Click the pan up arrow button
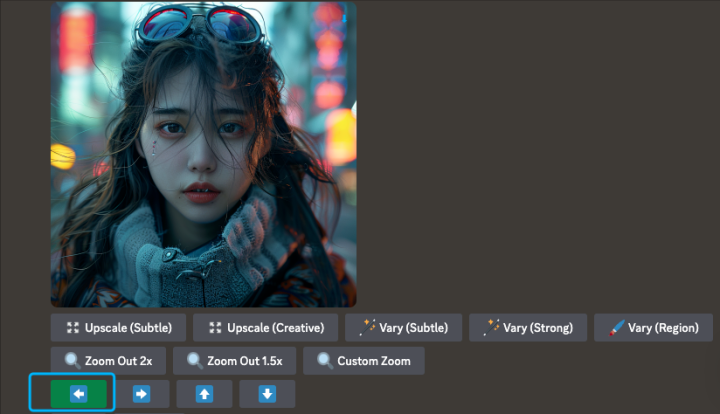Screen dimensions: 720x414 pyautogui.click(x=204, y=393)
